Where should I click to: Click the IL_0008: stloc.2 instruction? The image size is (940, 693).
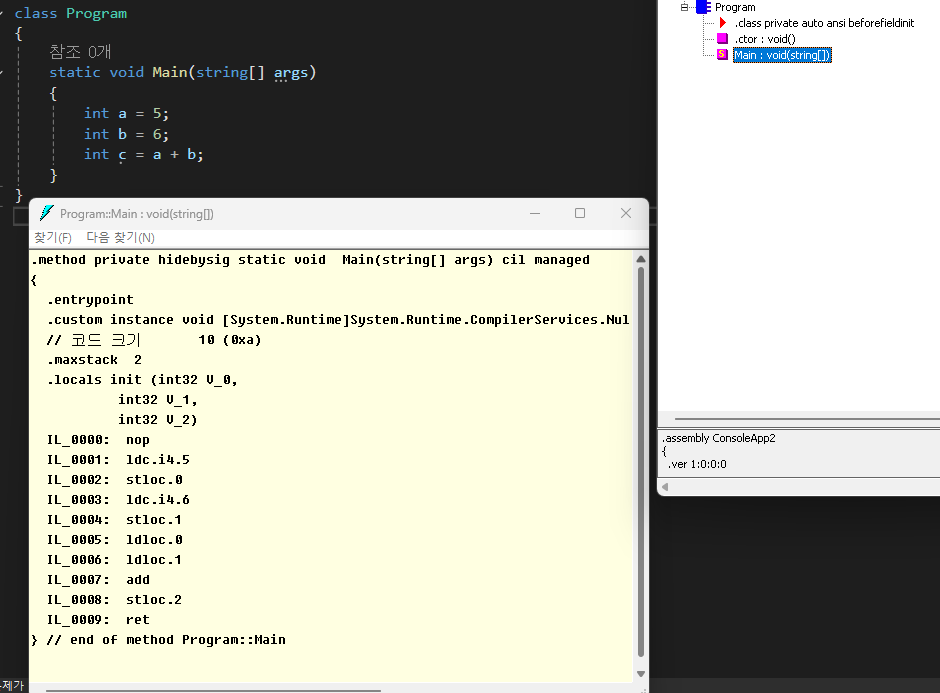(115, 599)
